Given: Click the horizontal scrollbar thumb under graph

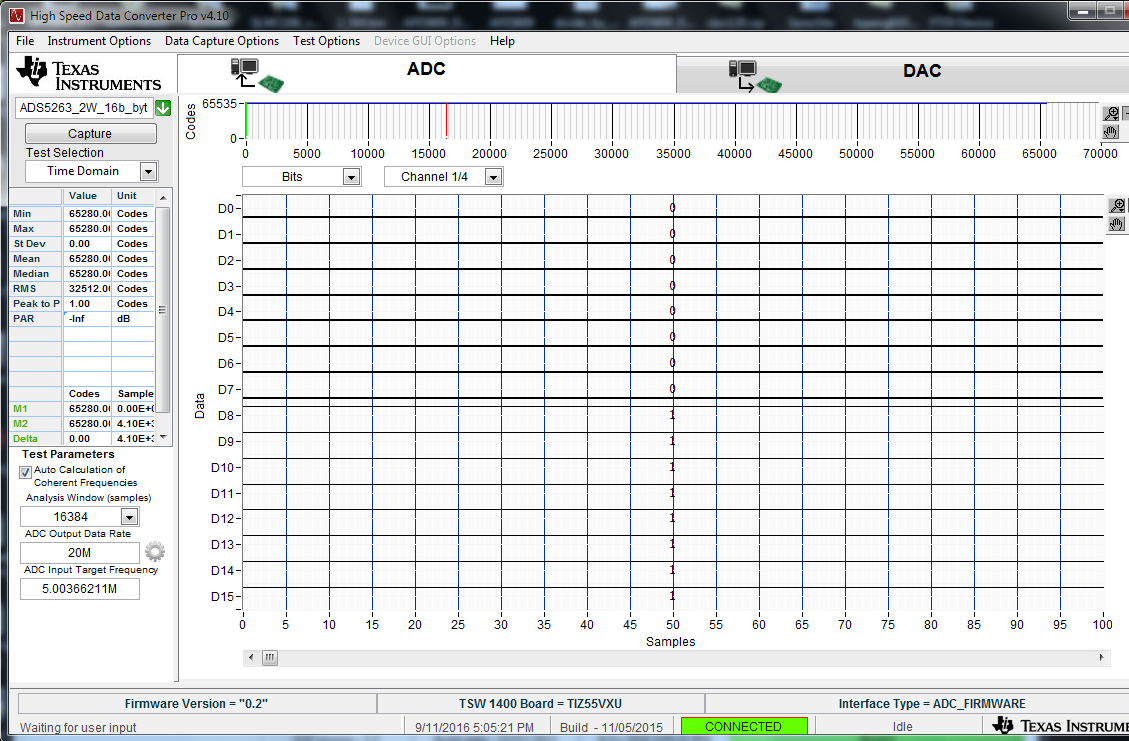Looking at the screenshot, I should click(270, 657).
